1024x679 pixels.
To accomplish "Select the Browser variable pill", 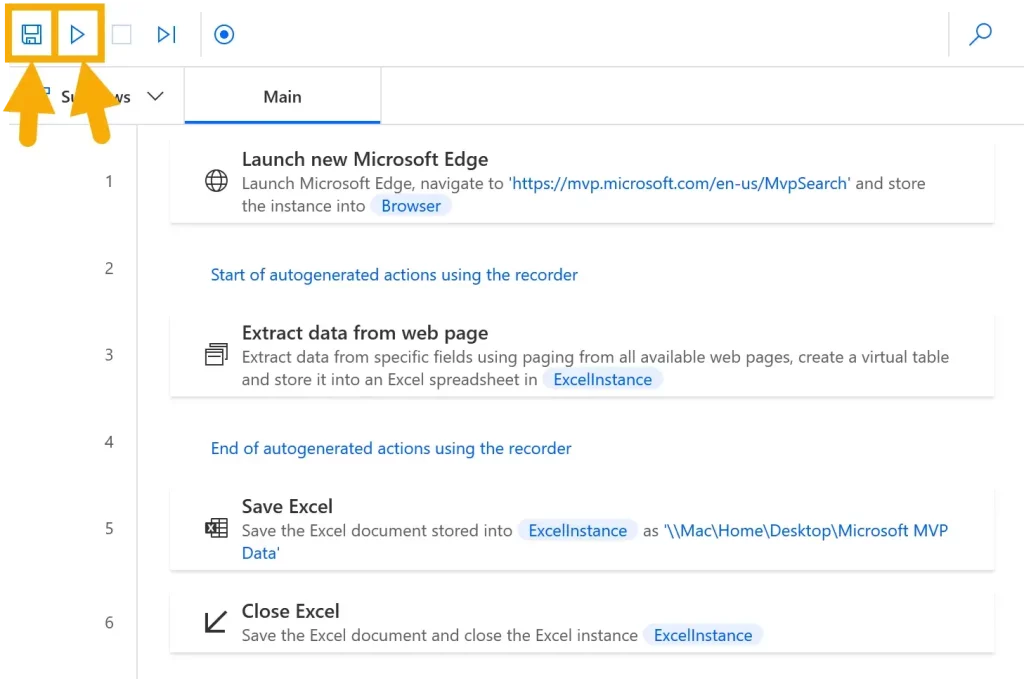I will [x=411, y=206].
